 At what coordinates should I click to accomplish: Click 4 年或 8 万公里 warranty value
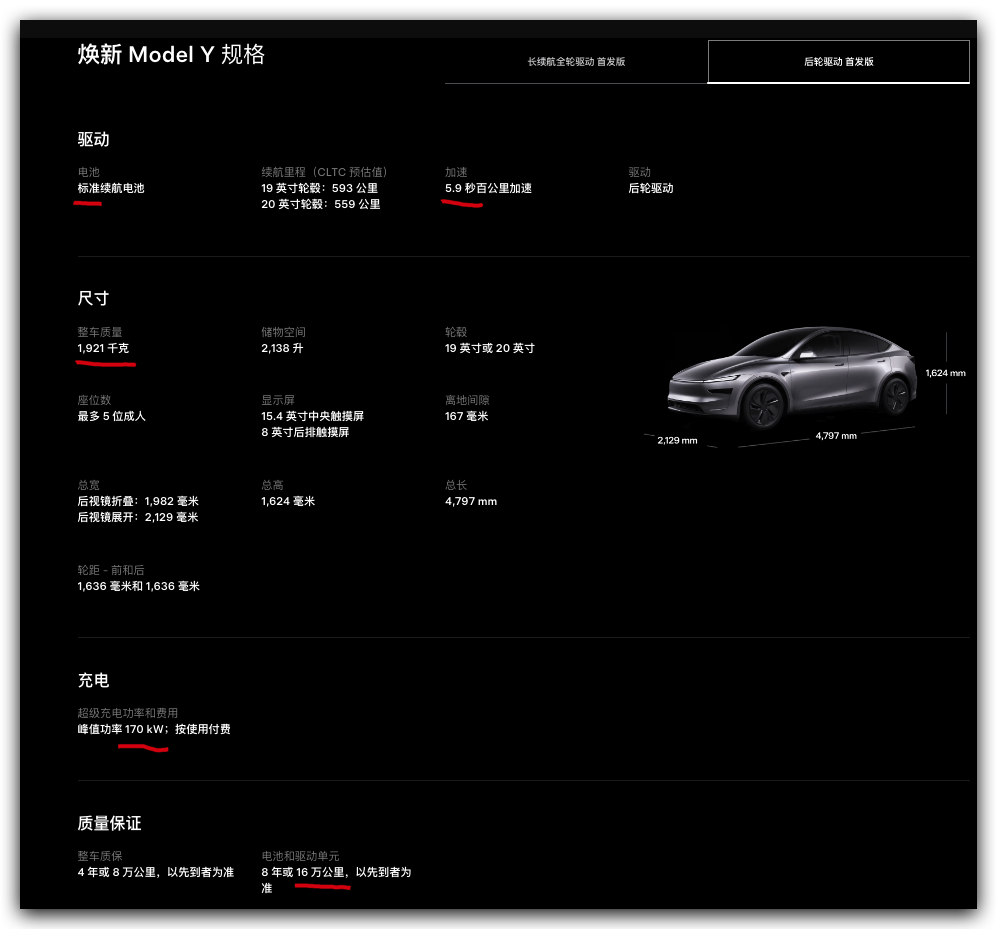tap(156, 872)
